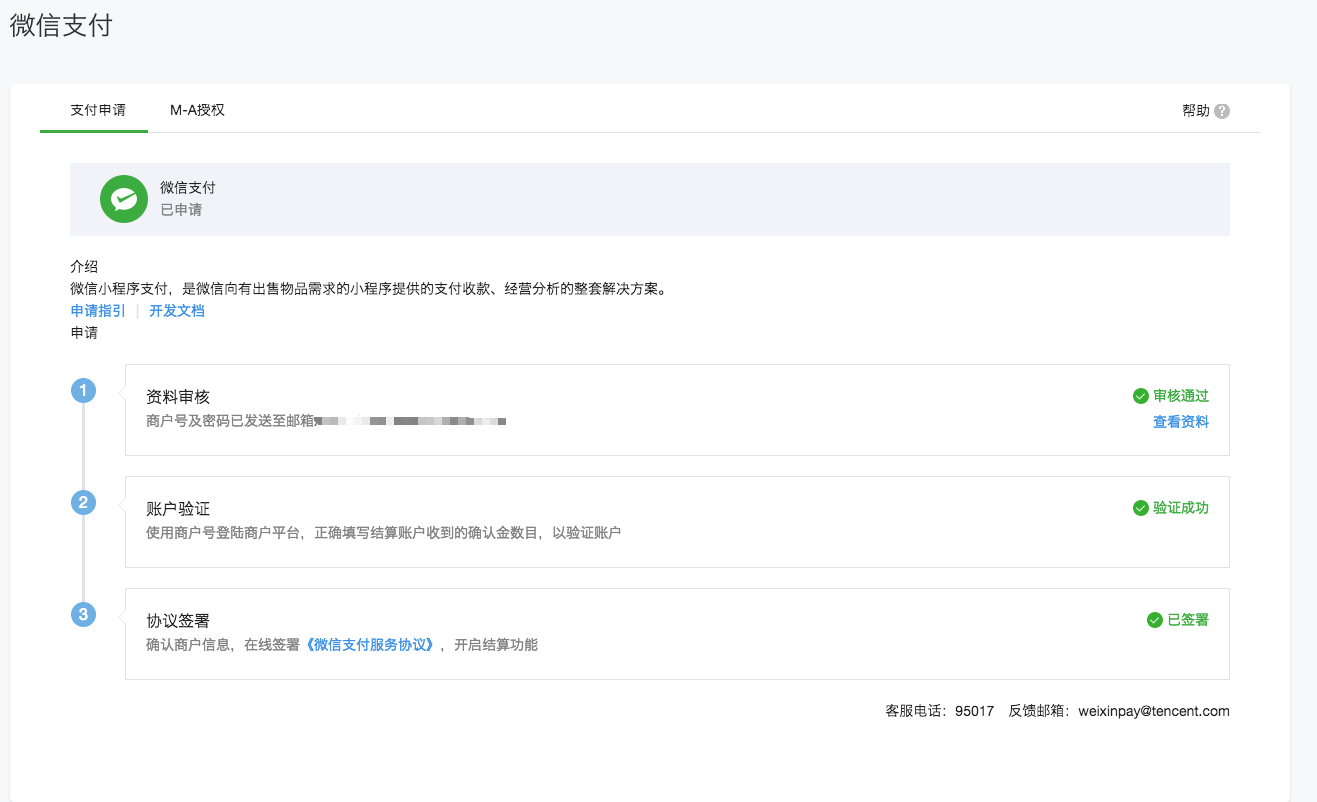The image size is (1317, 802).
Task: Click the 微信小程序支付 introduction sentence
Action: click(368, 289)
